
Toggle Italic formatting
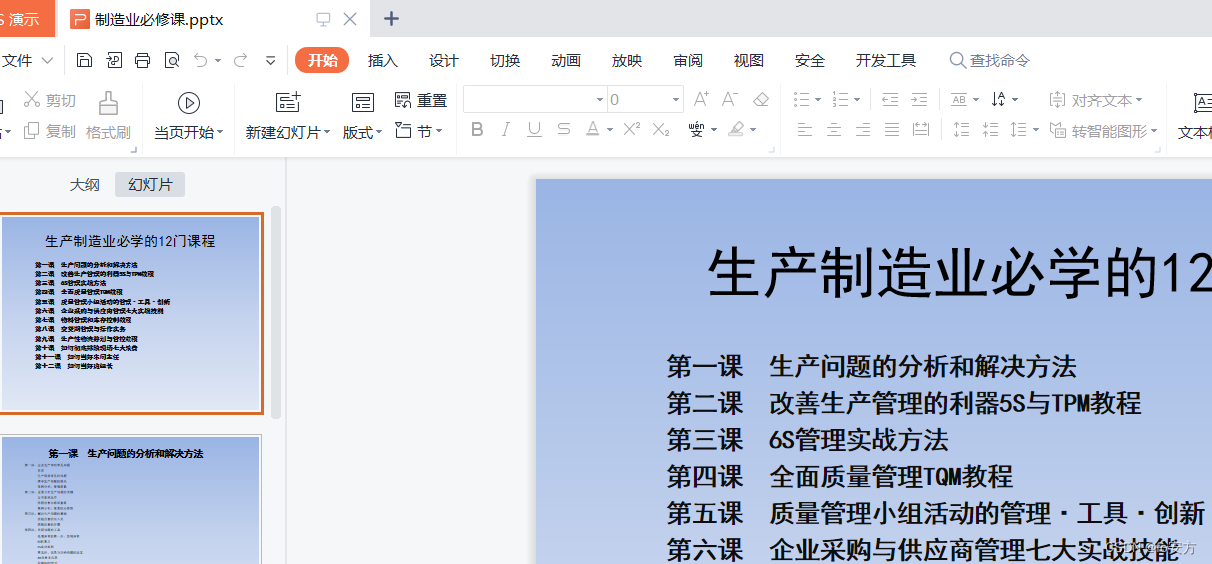pos(506,129)
